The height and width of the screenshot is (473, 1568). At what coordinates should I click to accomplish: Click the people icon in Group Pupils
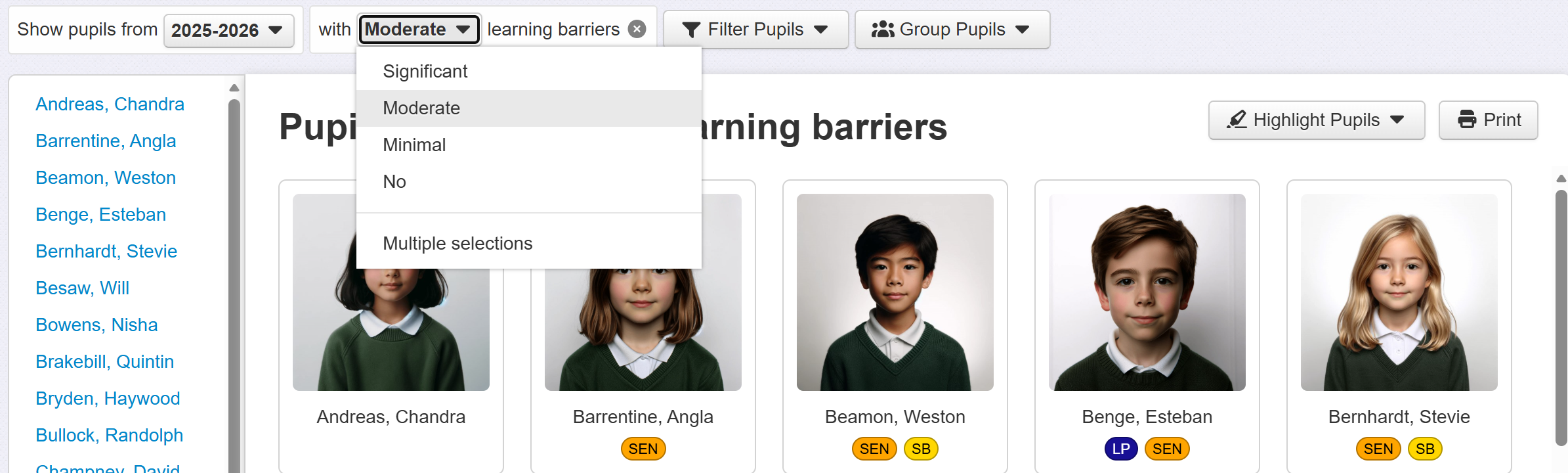[x=883, y=30]
